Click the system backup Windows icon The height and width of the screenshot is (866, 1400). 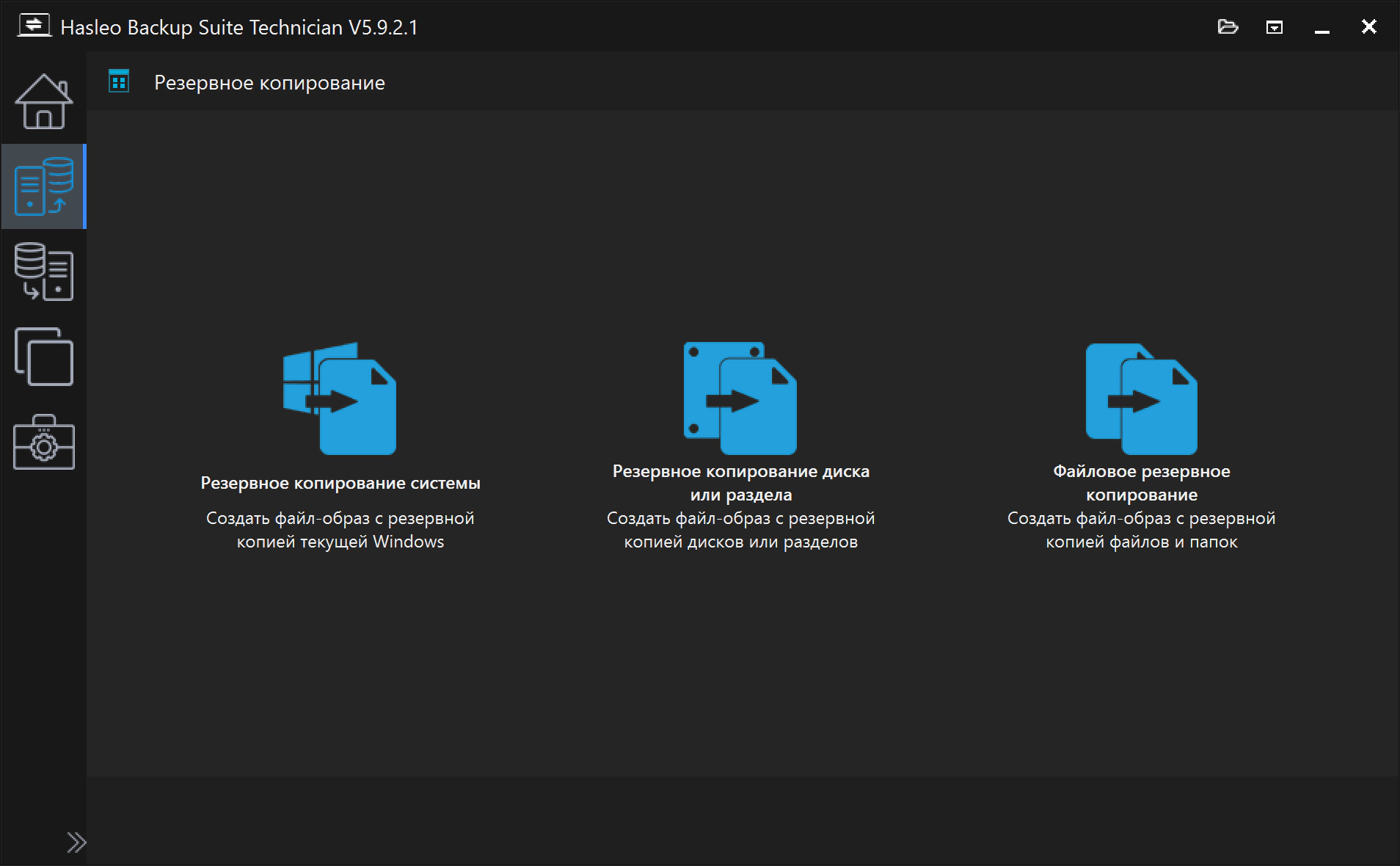[340, 399]
